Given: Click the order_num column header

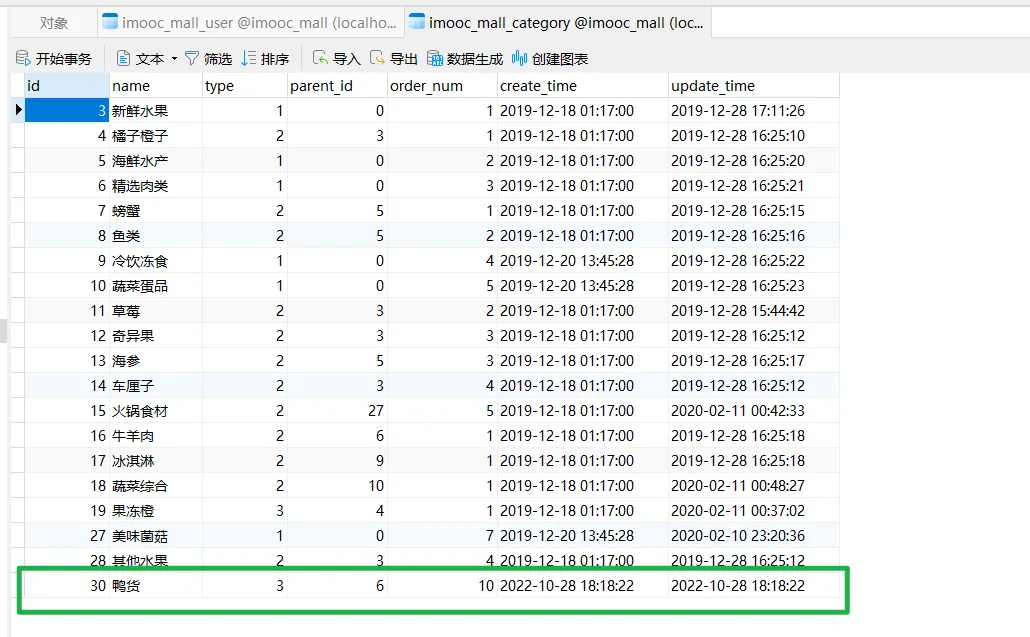Looking at the screenshot, I should pos(442,86).
